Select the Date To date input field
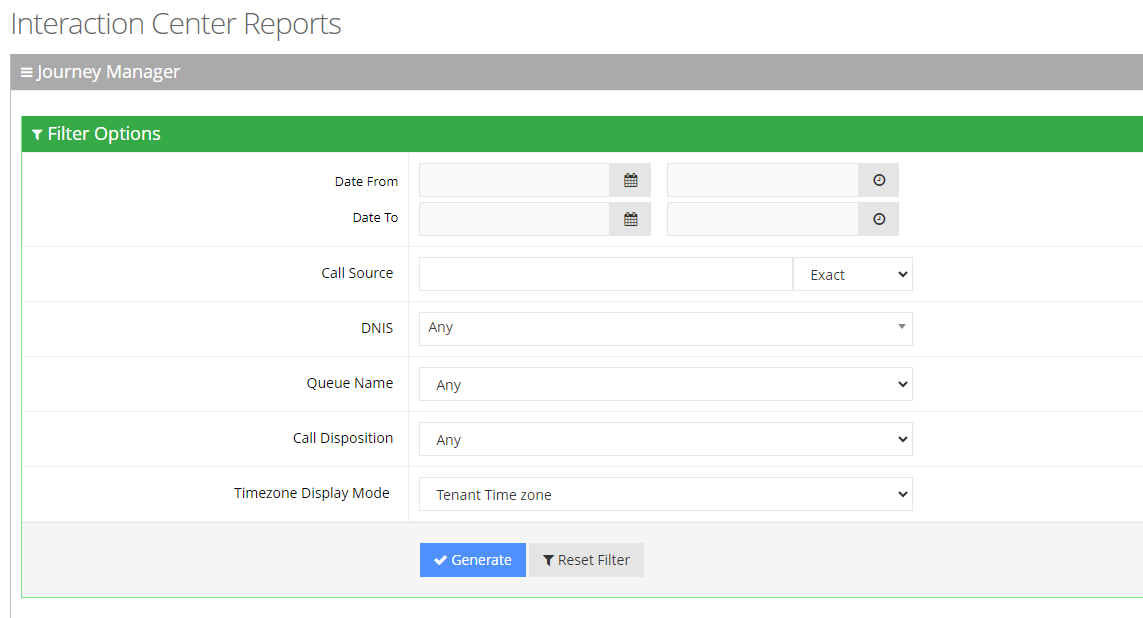 coord(514,219)
